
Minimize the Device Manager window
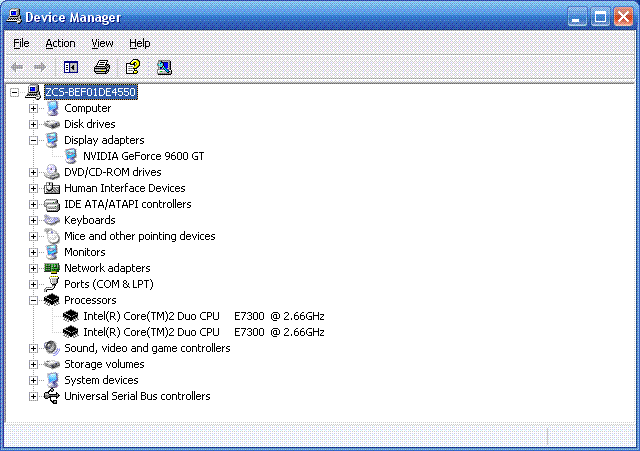[x=577, y=17]
